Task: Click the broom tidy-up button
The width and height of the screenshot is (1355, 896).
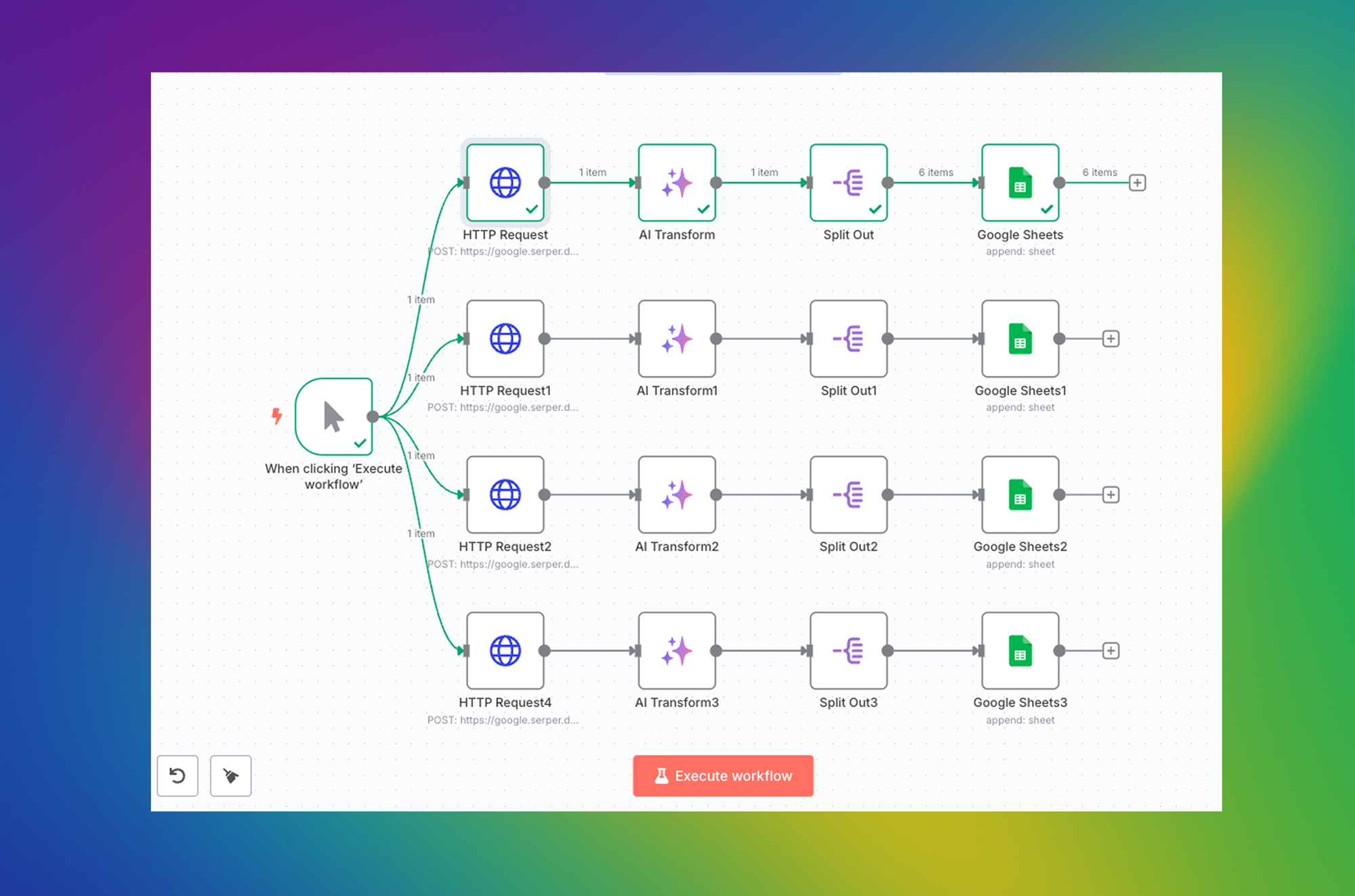Action: tap(230, 775)
